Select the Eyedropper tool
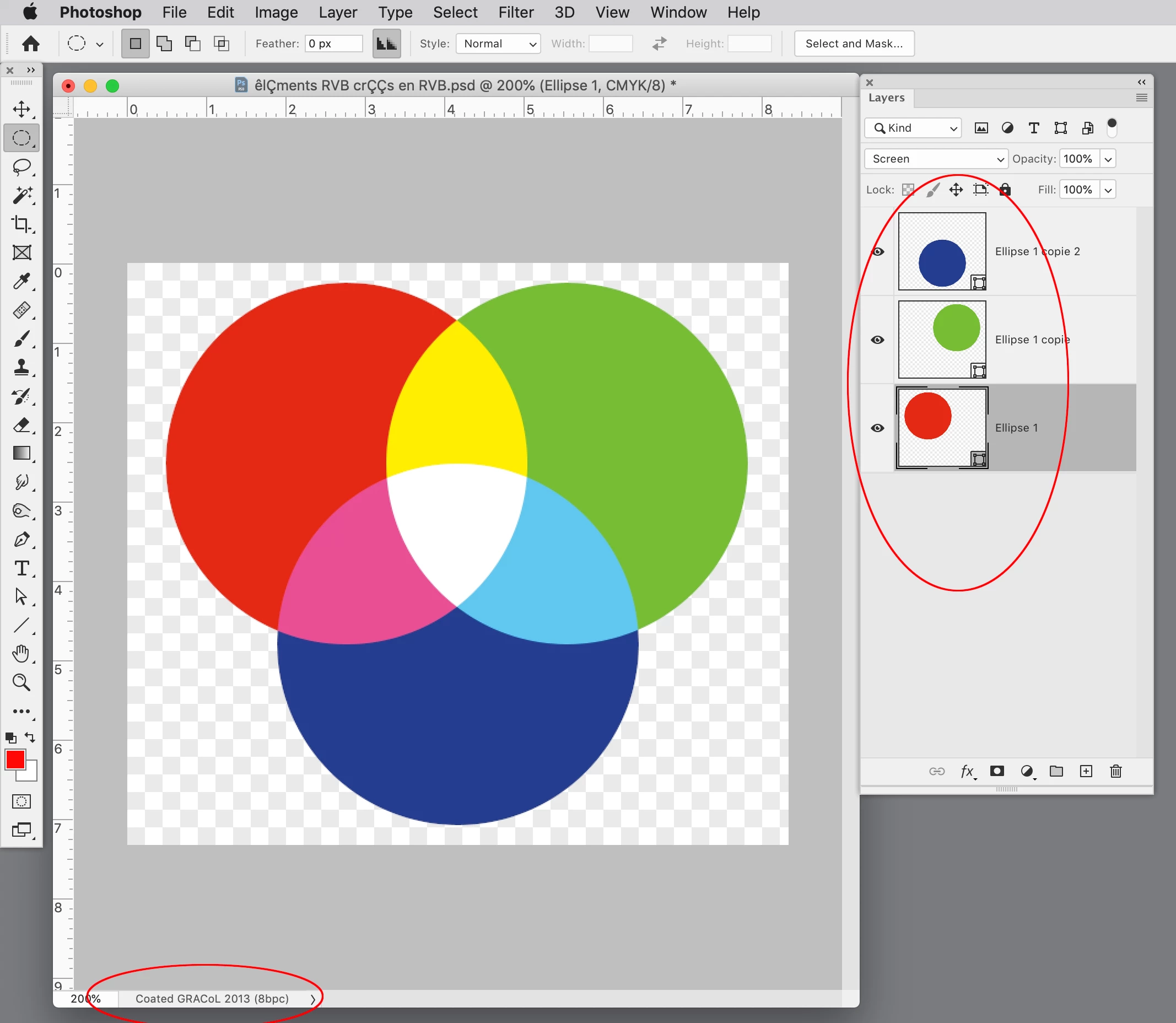The height and width of the screenshot is (1023, 1176). point(21,282)
